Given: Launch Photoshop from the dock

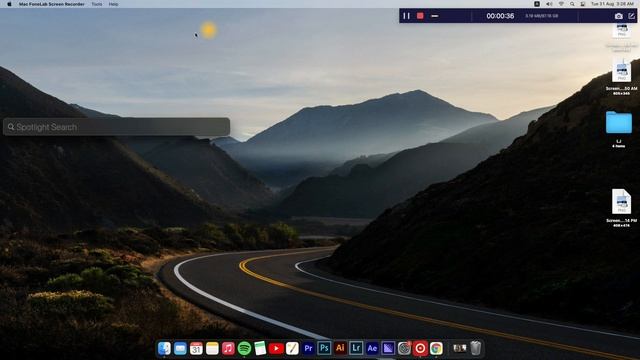Looking at the screenshot, I should [324, 348].
